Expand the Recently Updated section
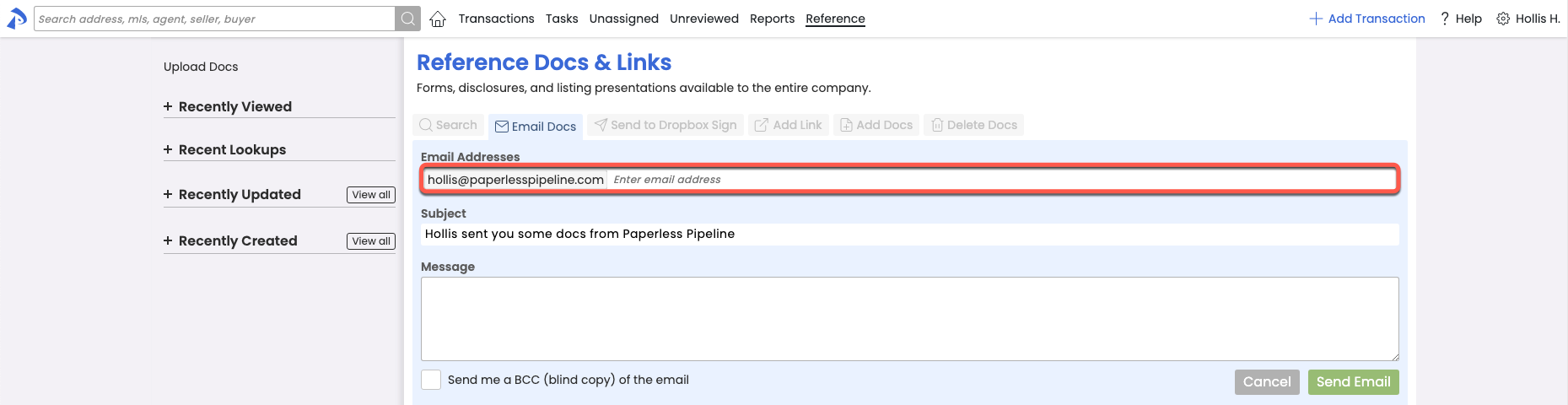The height and width of the screenshot is (405, 1568). click(x=168, y=194)
